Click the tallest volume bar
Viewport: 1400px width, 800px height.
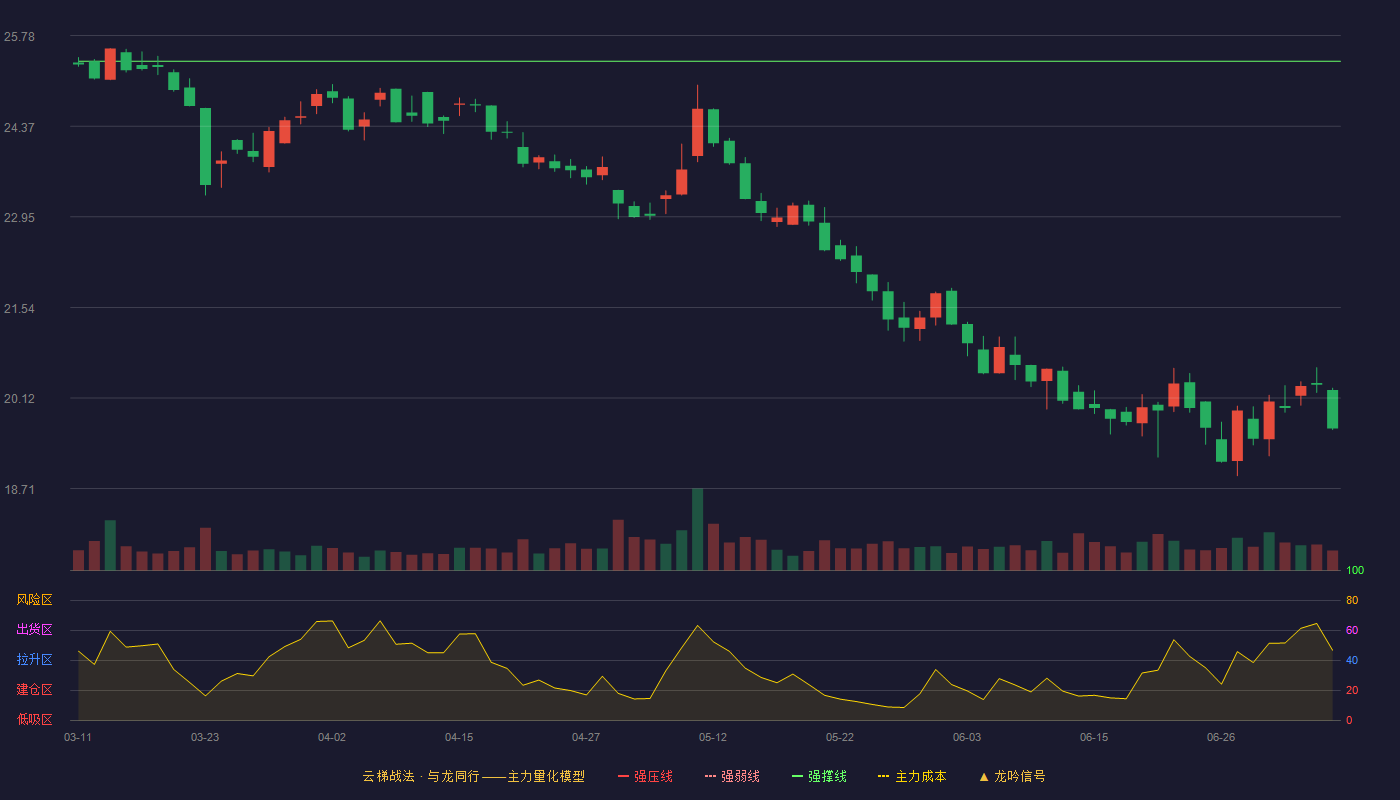click(697, 529)
